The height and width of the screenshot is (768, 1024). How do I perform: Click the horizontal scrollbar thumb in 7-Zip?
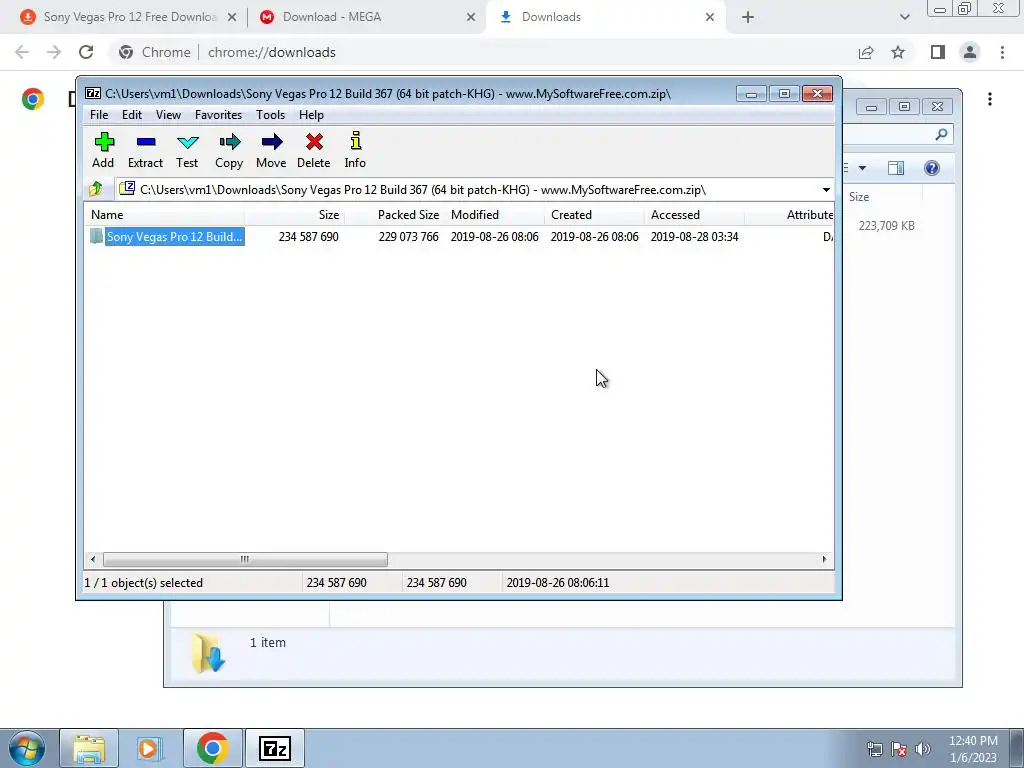245,560
